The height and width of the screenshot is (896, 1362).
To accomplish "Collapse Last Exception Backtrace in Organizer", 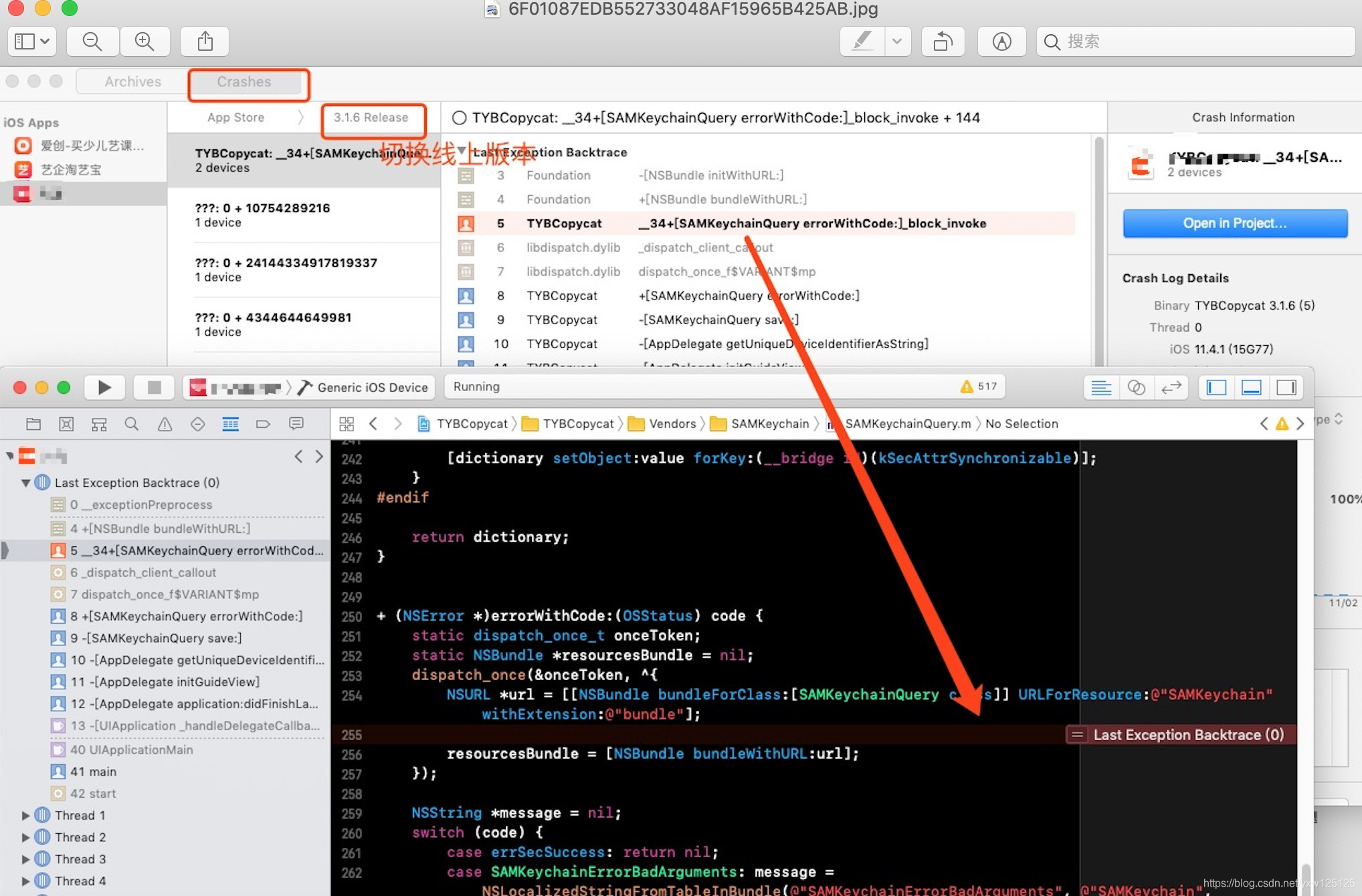I will (x=462, y=151).
